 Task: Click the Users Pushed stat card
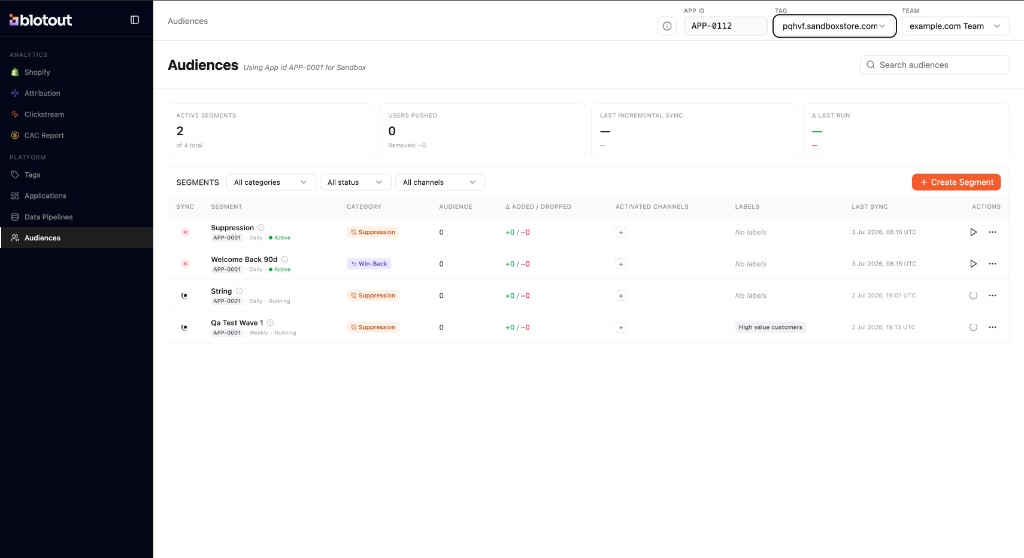click(483, 130)
